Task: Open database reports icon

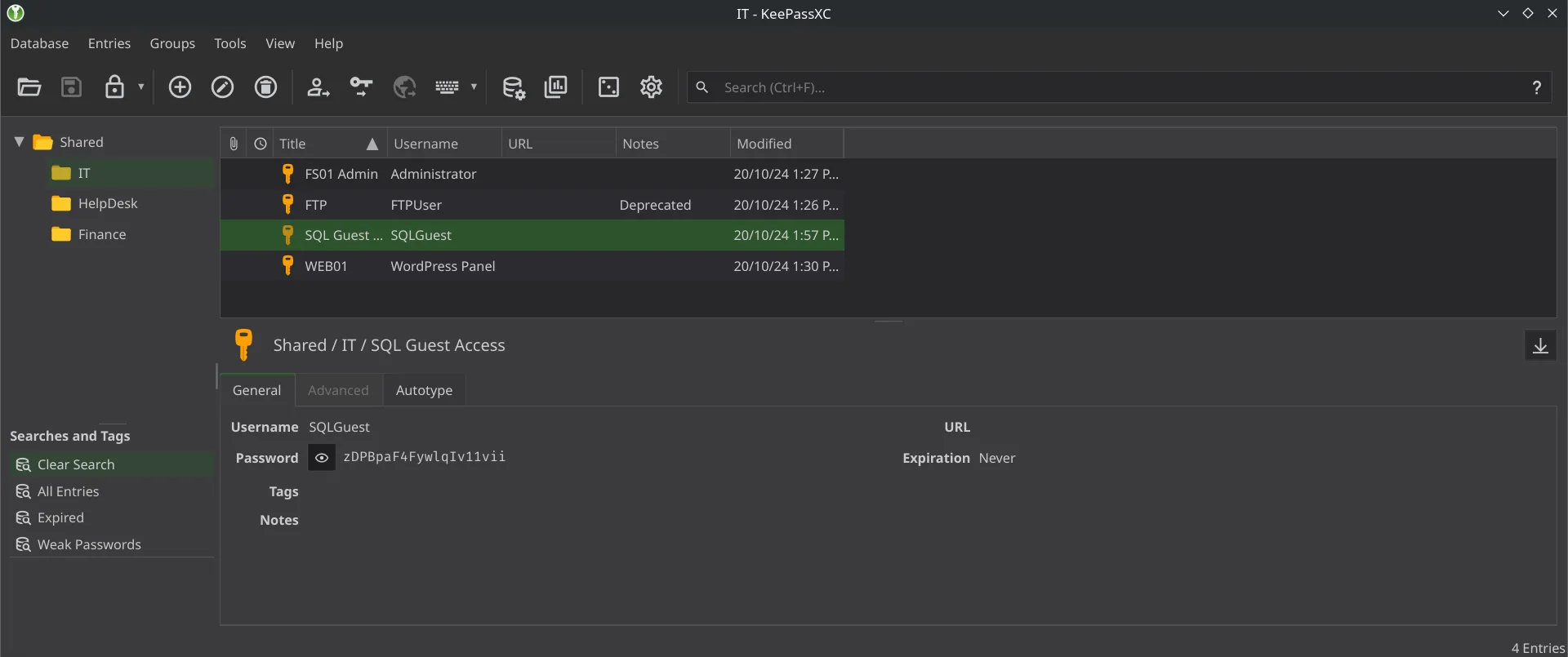Action: tap(555, 87)
